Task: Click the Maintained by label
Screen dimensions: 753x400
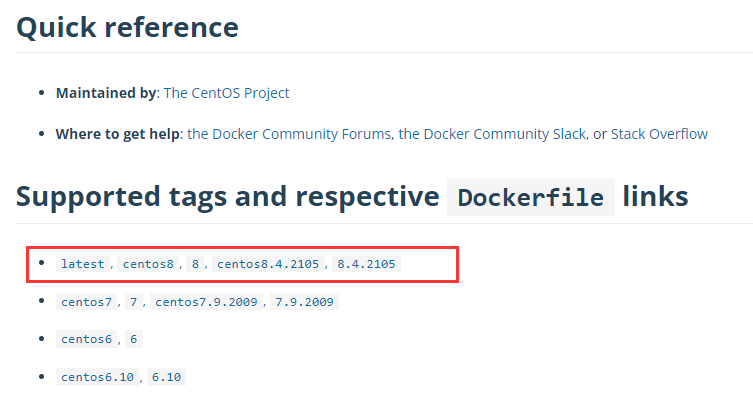Action: (x=106, y=93)
